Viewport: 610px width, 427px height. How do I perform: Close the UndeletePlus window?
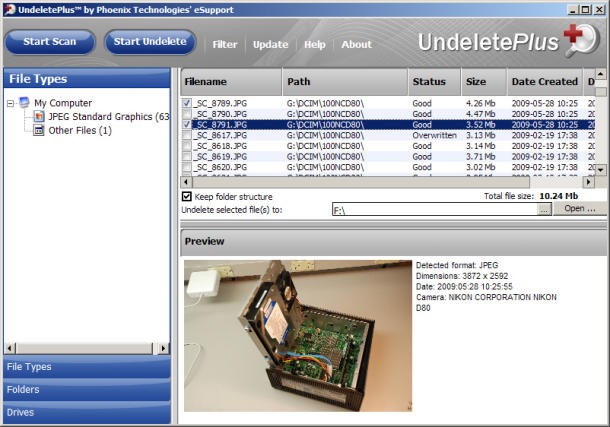[599, 10]
